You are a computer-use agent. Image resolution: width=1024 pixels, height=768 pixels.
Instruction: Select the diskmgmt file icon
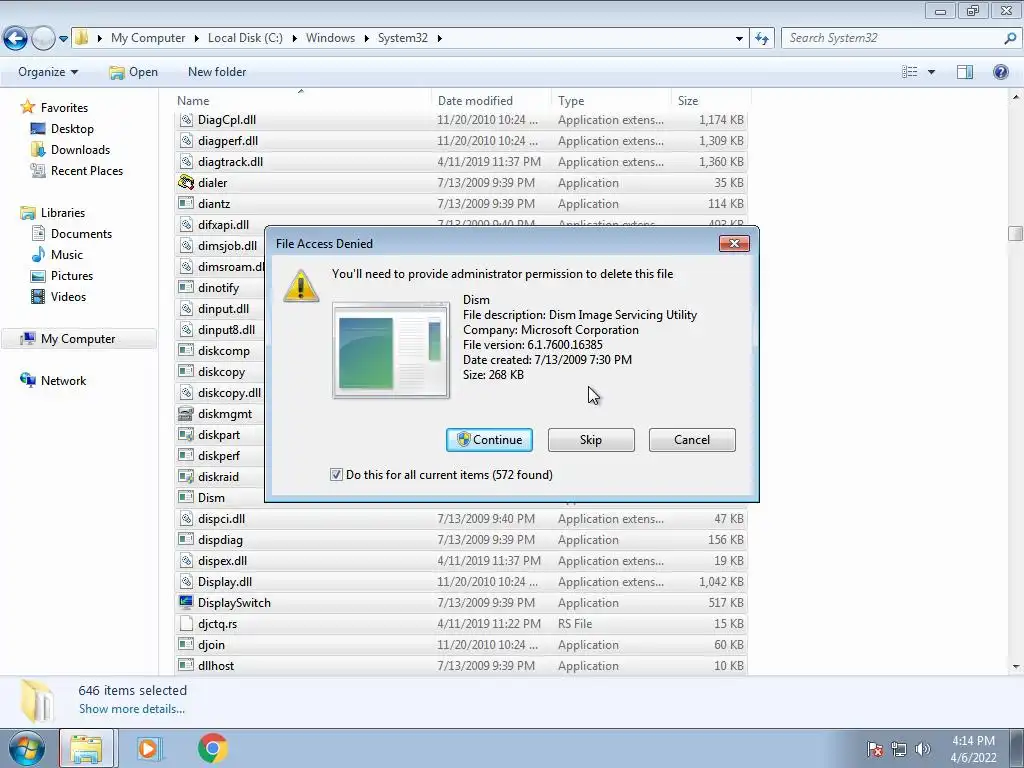(x=186, y=413)
